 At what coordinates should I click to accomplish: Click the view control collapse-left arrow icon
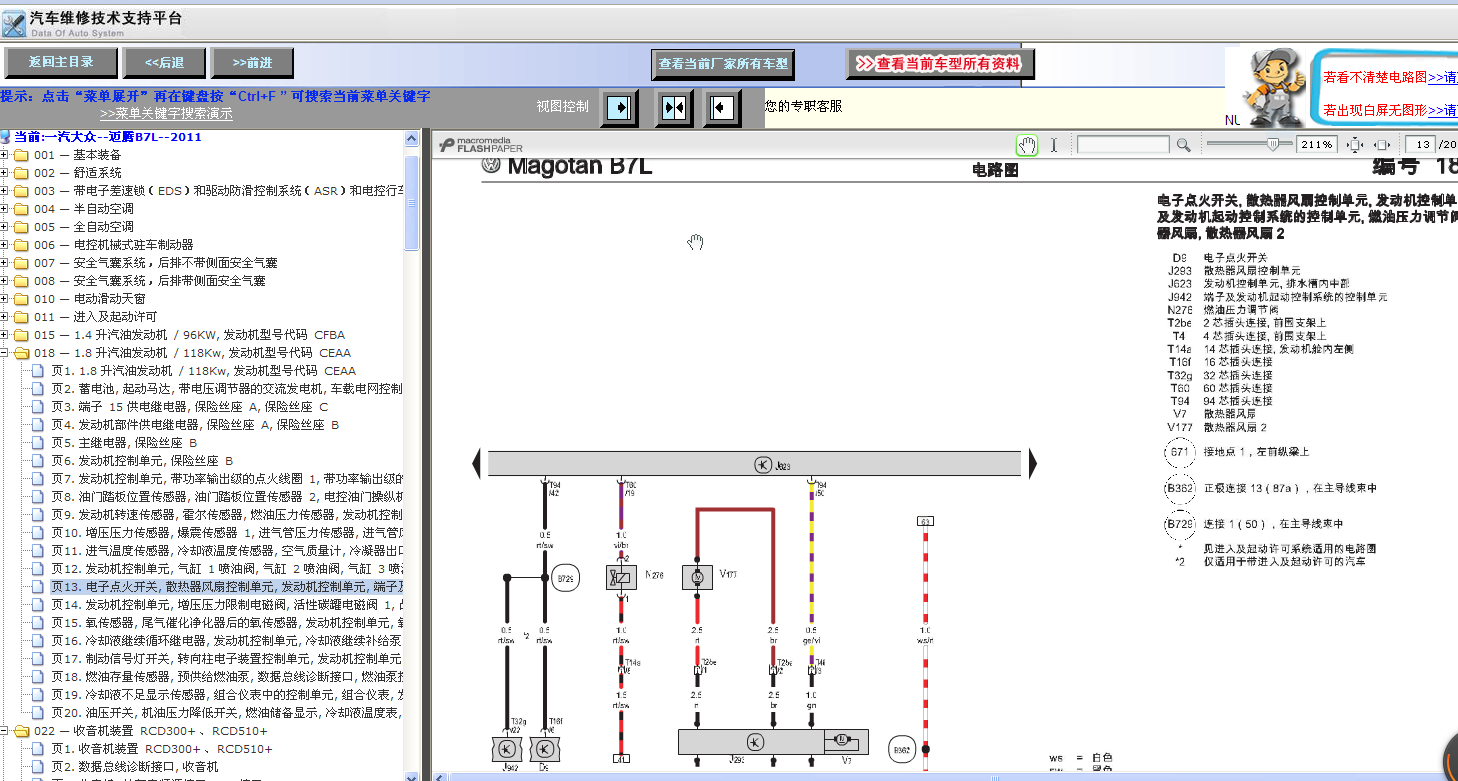click(x=722, y=107)
